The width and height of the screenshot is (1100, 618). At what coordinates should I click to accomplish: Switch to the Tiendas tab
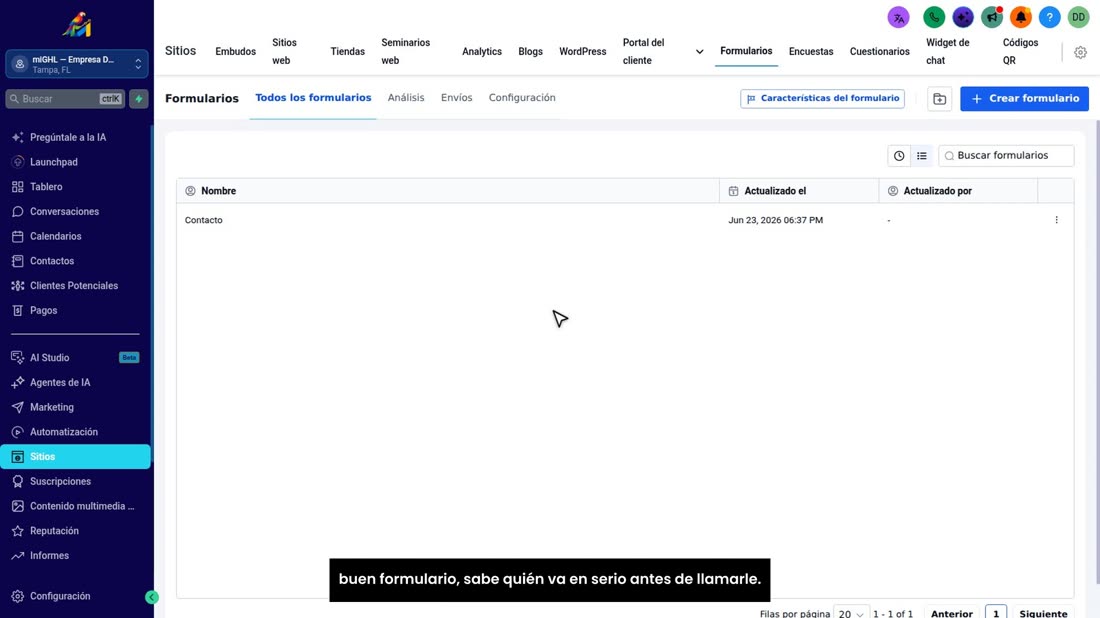click(347, 52)
